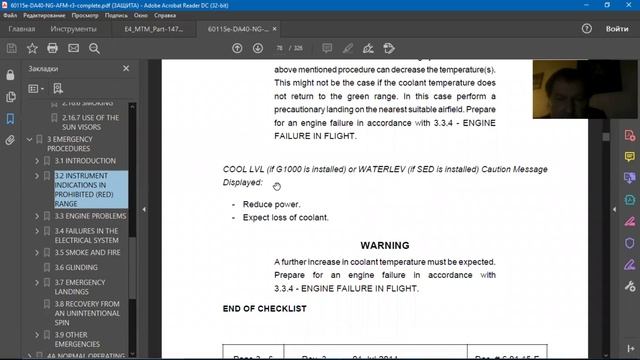
Task: Open the Справка menu
Action: point(165,16)
